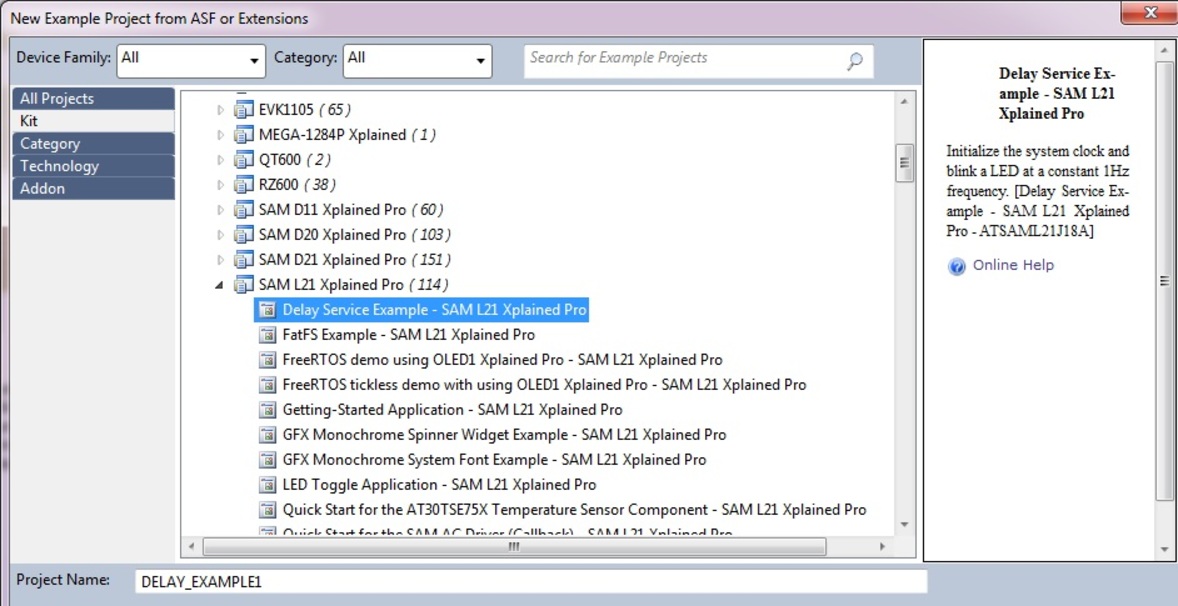This screenshot has width=1178, height=606.
Task: Click the kit icon next to RZ600
Action: coord(244,184)
